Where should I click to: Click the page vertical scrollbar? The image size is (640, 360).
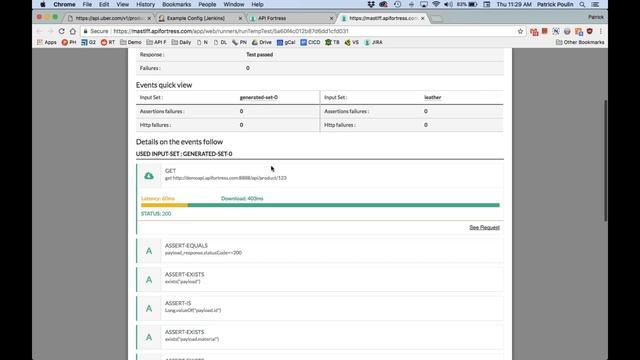coord(605,160)
